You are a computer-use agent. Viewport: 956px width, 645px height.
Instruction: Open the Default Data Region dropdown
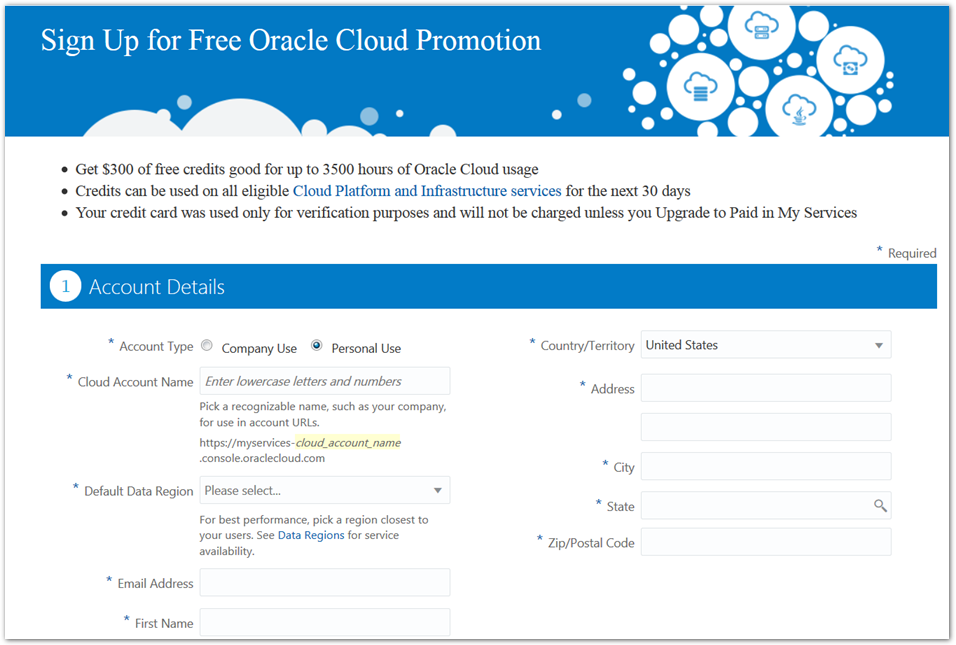point(324,490)
